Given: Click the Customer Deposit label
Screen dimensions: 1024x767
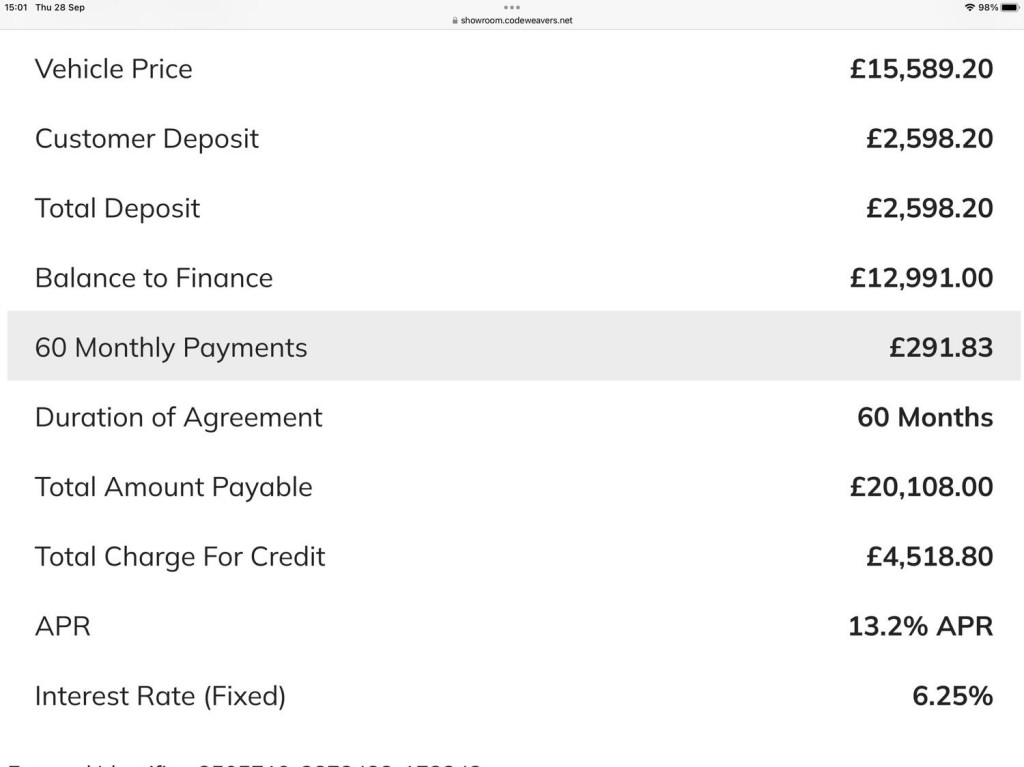Looking at the screenshot, I should (147, 139).
